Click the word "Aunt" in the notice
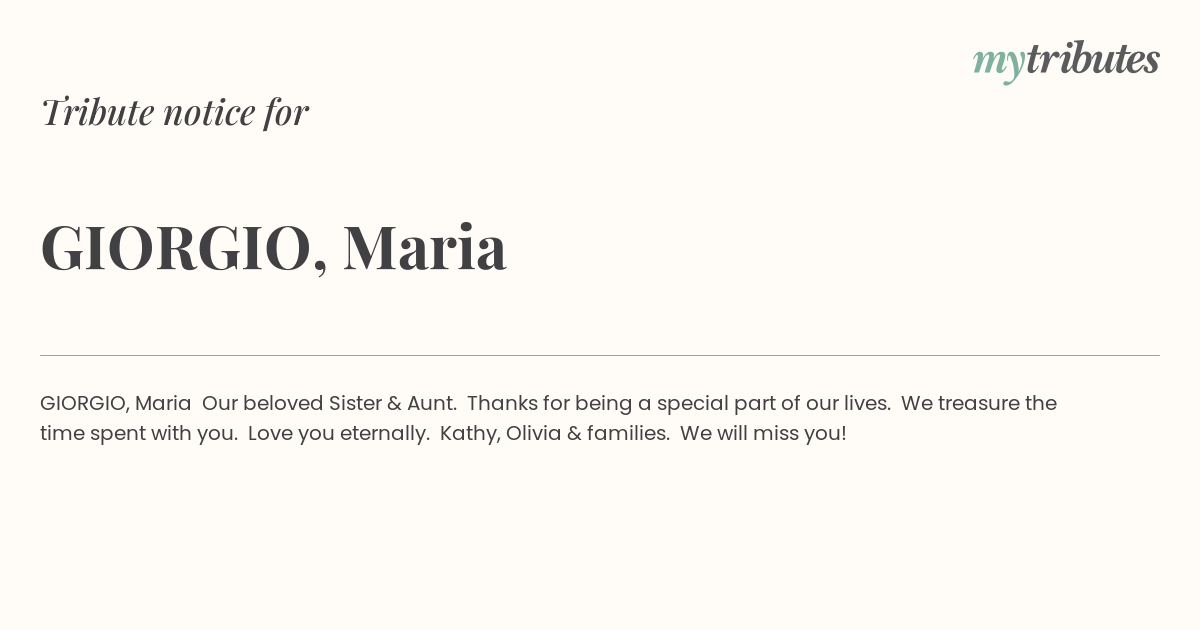The width and height of the screenshot is (1200, 630). point(430,403)
